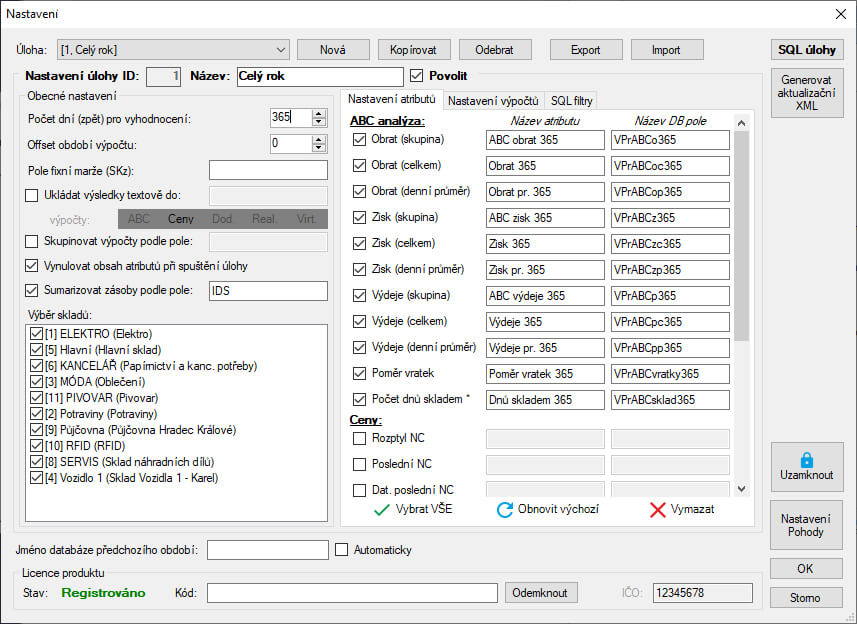Click the green checkmark Vybrat VŠE icon
The image size is (857, 624).
(x=381, y=509)
